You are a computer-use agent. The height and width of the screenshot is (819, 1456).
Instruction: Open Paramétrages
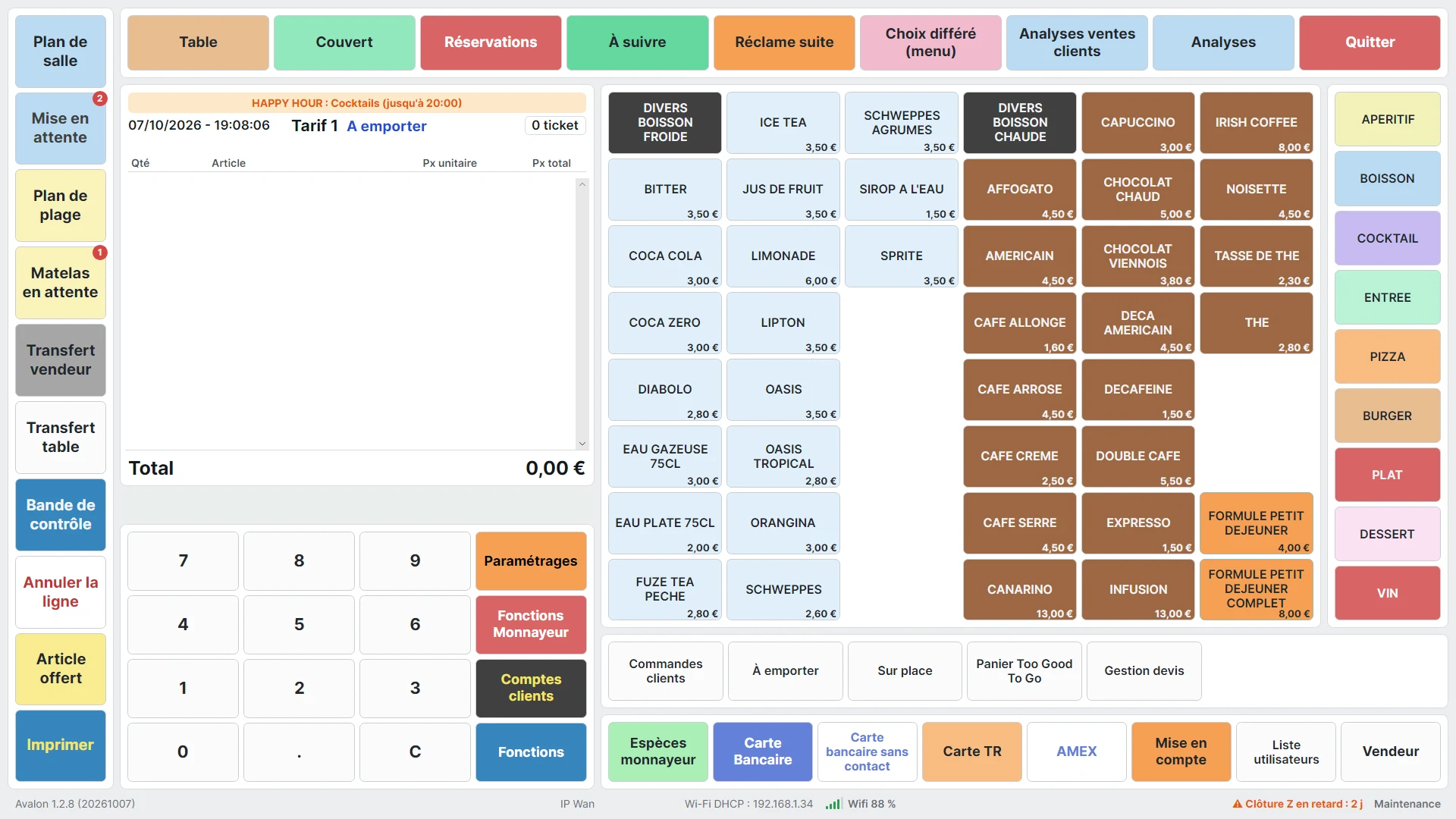[x=531, y=561]
